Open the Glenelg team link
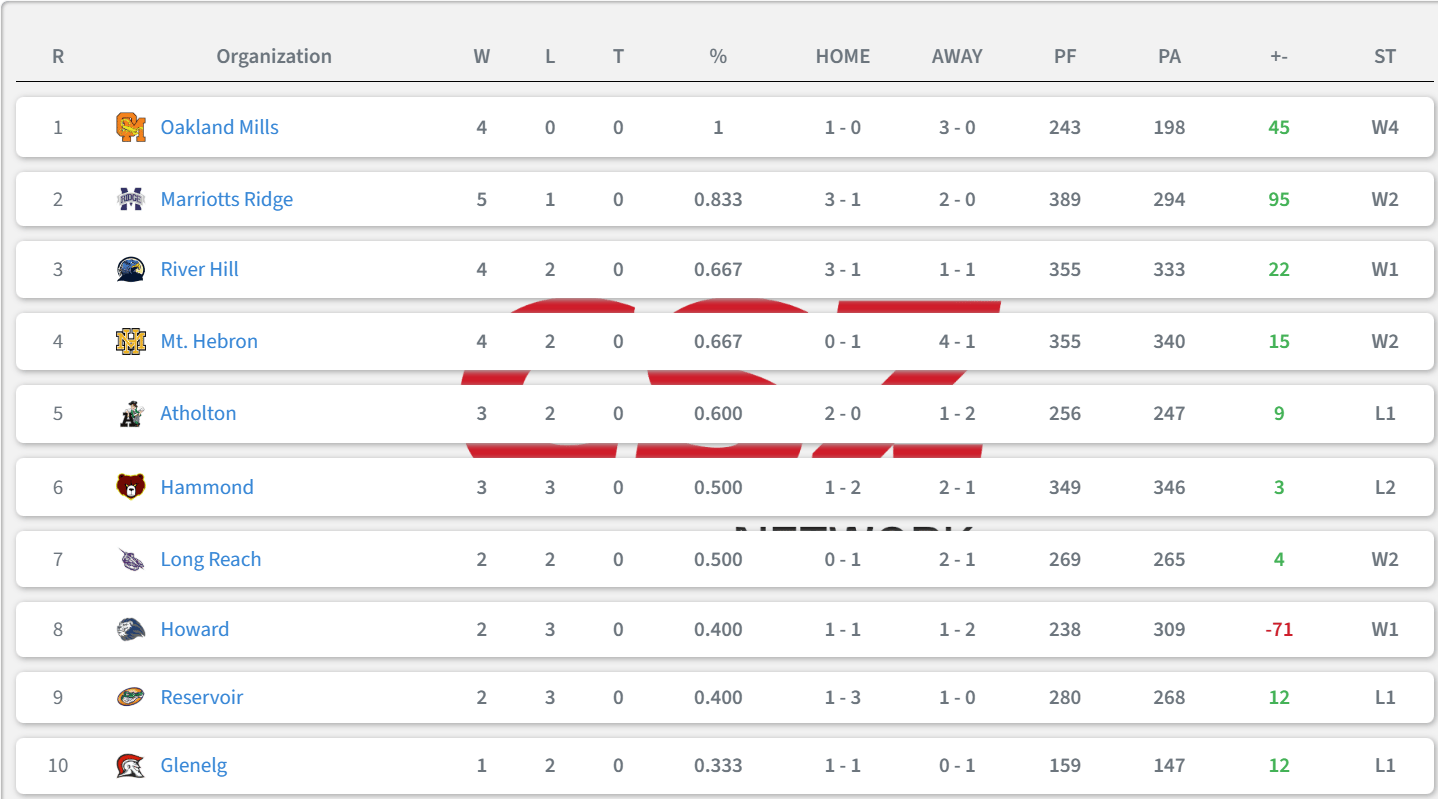This screenshot has height=799, width=1438. click(x=194, y=765)
